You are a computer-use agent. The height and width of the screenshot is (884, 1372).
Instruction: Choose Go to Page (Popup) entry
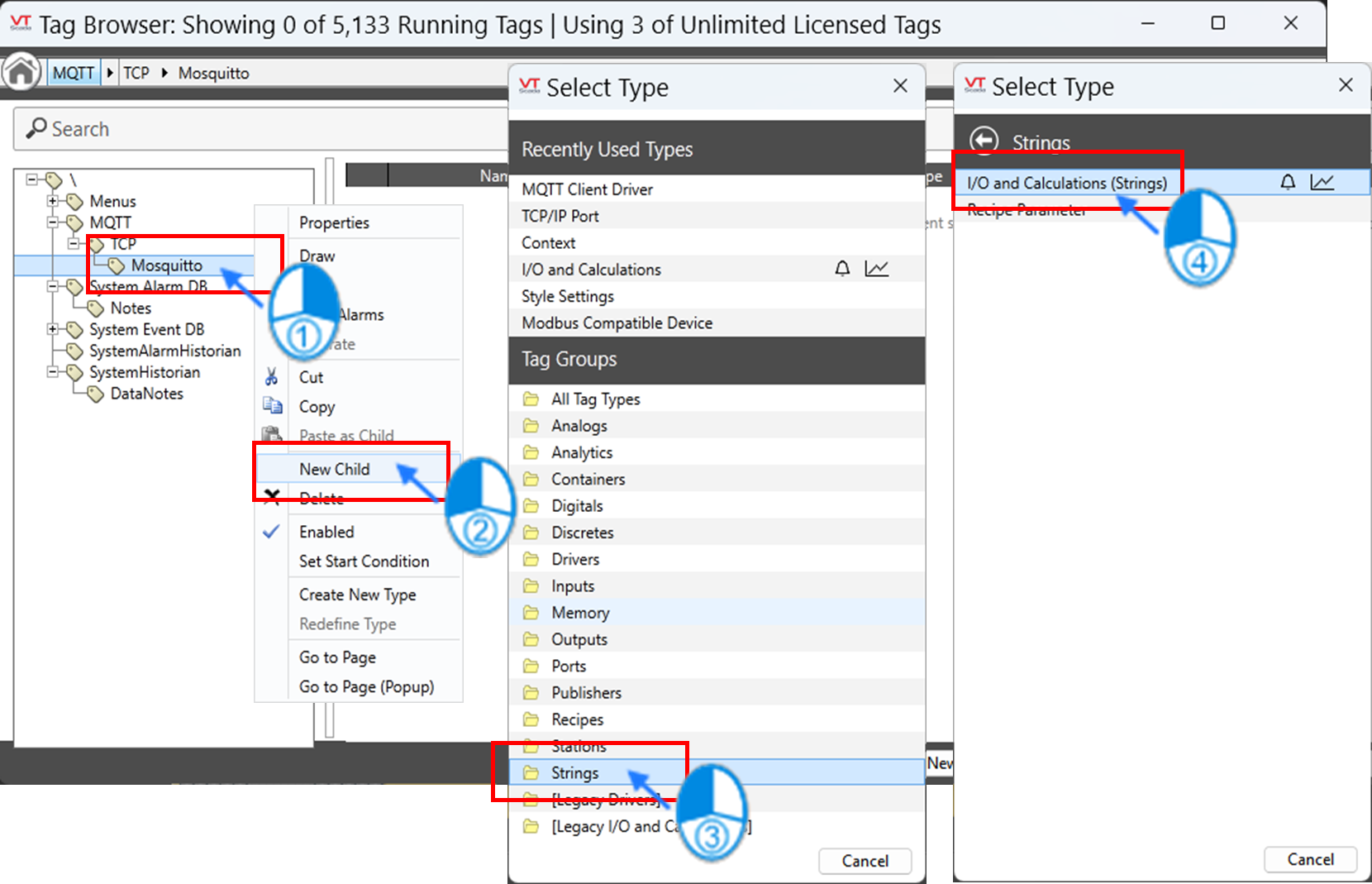[366, 686]
